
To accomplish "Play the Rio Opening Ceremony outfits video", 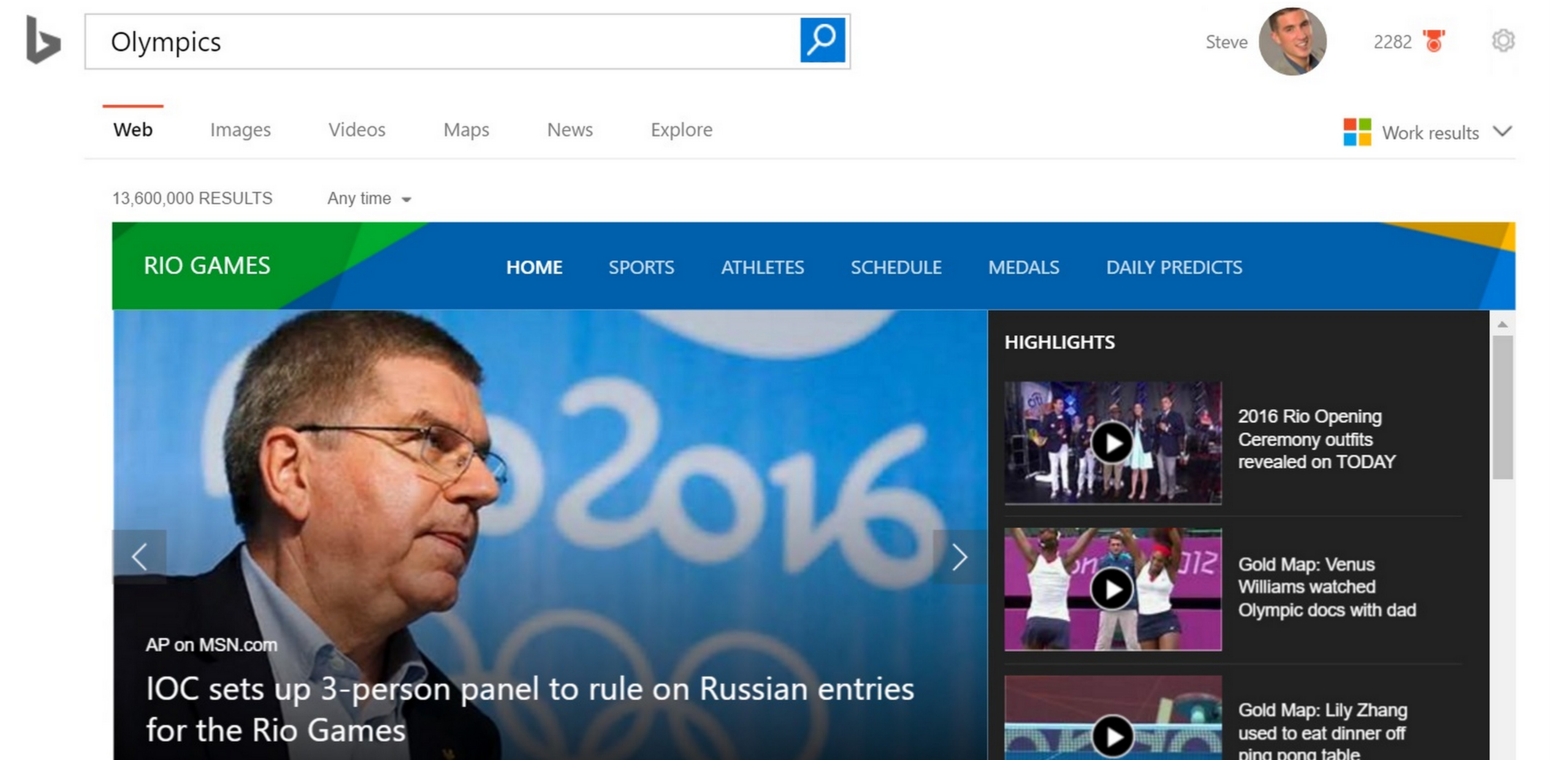I will click(x=1113, y=443).
